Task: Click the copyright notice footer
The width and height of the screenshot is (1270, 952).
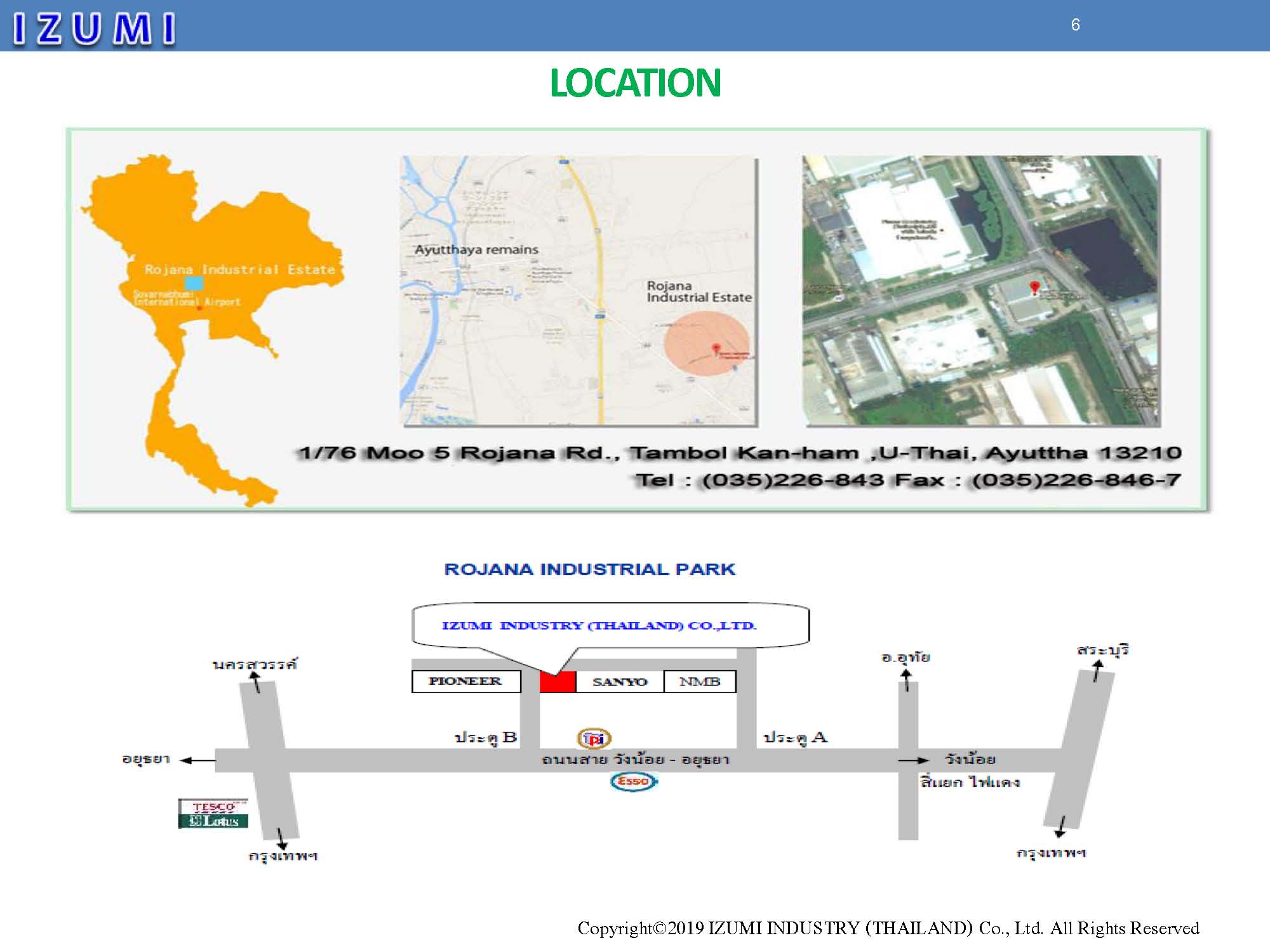Action: tap(888, 929)
